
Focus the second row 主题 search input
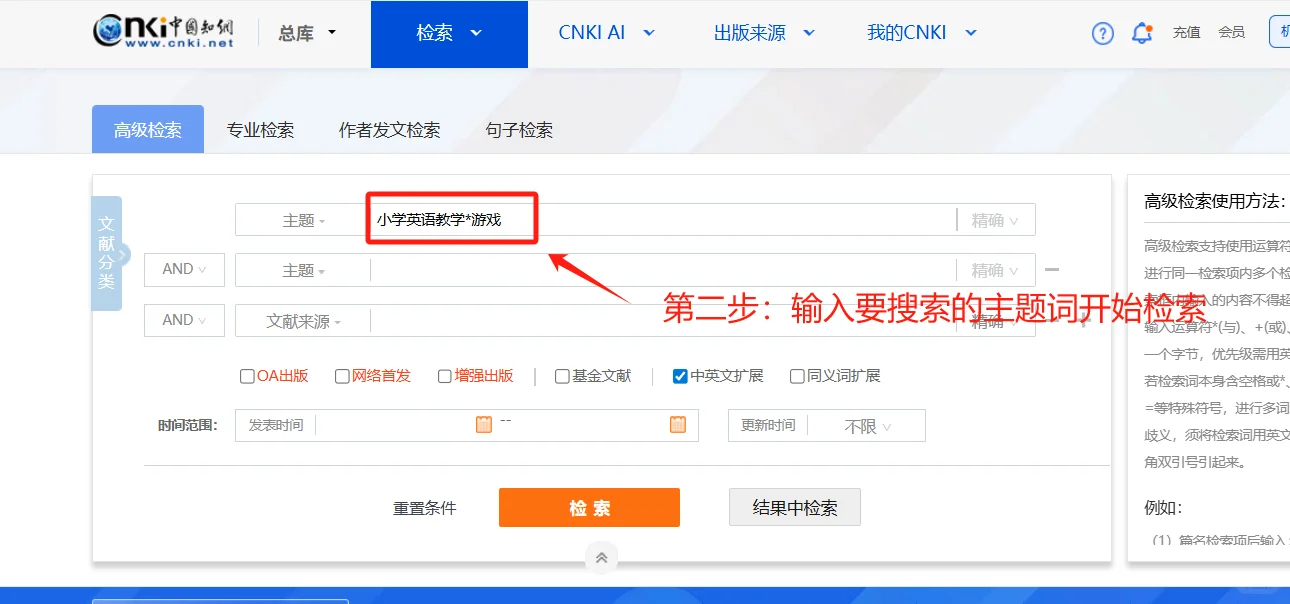coord(663,270)
